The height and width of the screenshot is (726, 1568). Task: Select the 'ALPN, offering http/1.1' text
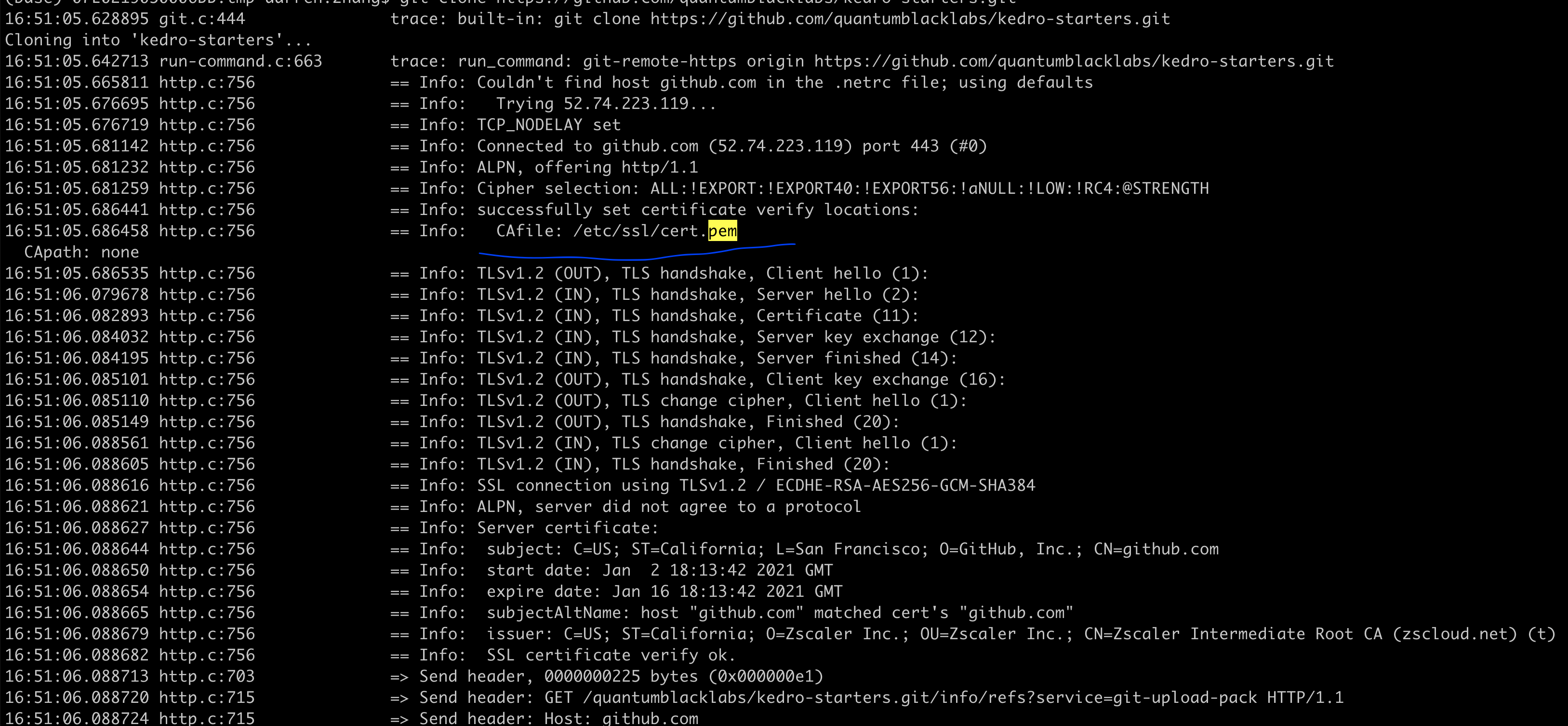pyautogui.click(x=587, y=167)
